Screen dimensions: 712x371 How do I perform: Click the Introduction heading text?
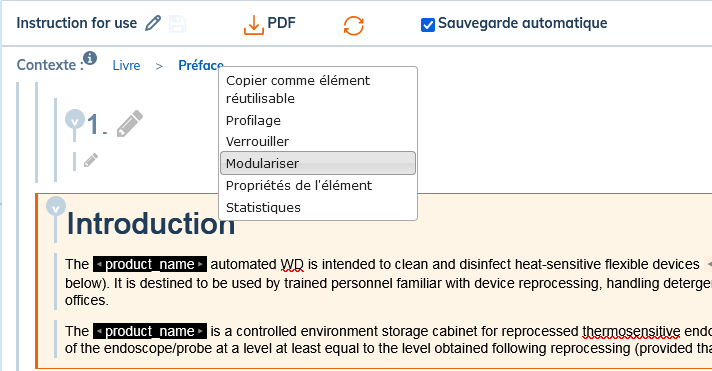pyautogui.click(x=151, y=223)
